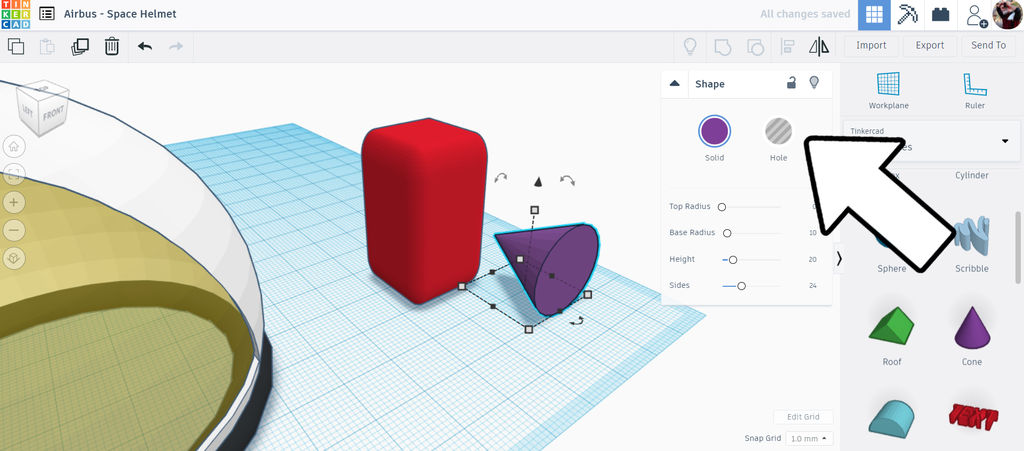Open the Tinkercad shapes category dropdown

931,141
